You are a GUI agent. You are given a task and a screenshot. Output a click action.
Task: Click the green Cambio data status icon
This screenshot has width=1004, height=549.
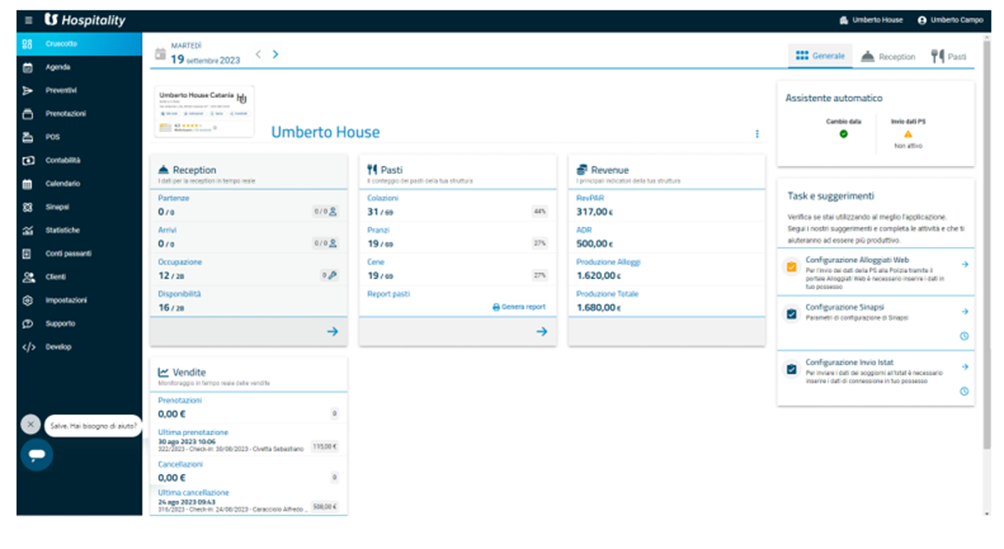tap(843, 134)
